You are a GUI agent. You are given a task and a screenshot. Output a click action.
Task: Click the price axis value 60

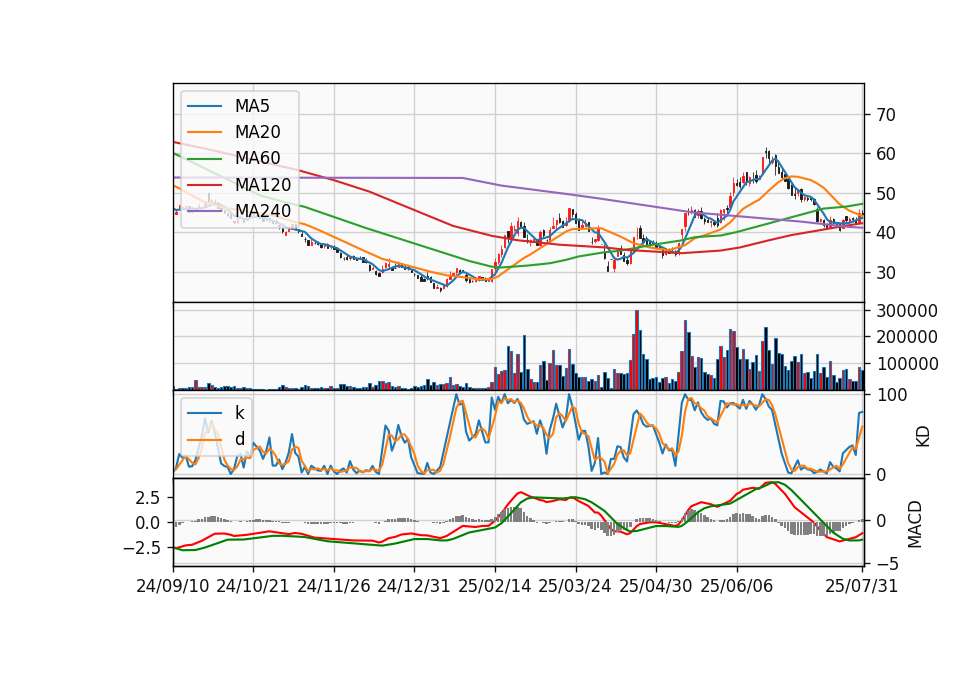click(x=885, y=154)
